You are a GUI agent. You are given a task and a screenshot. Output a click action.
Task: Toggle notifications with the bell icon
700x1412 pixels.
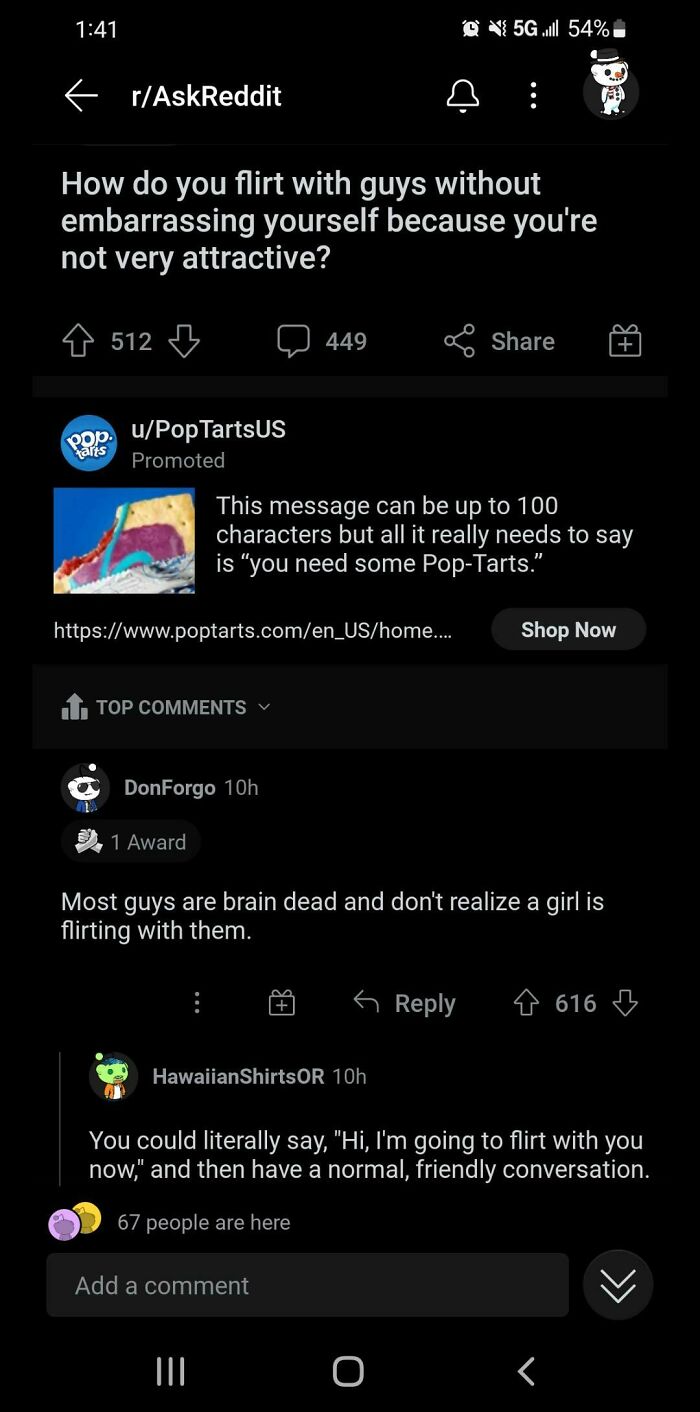[x=462, y=96]
